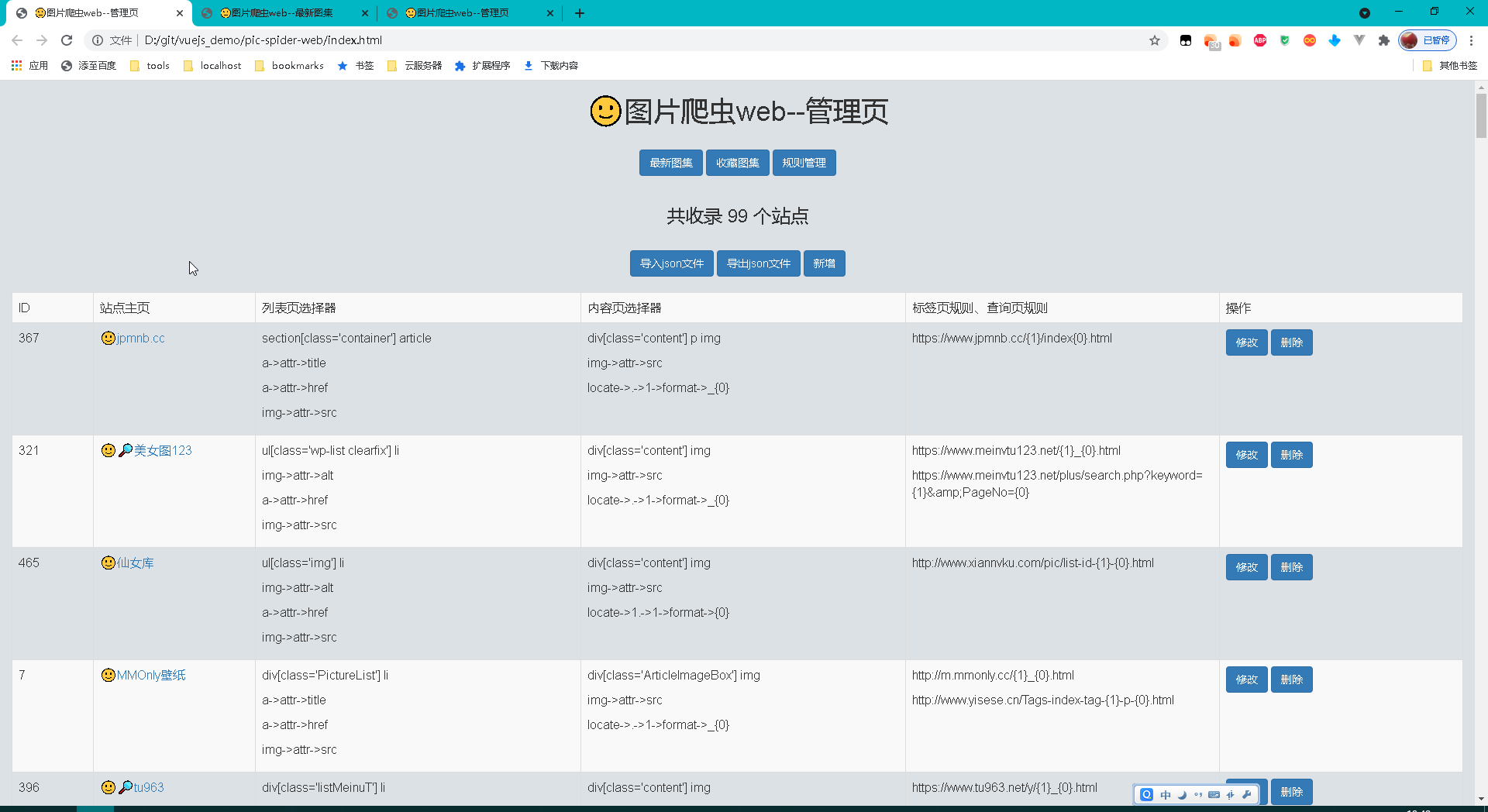The width and height of the screenshot is (1488, 812).
Task: Click the 最新图集 navigation button
Action: coord(671,163)
